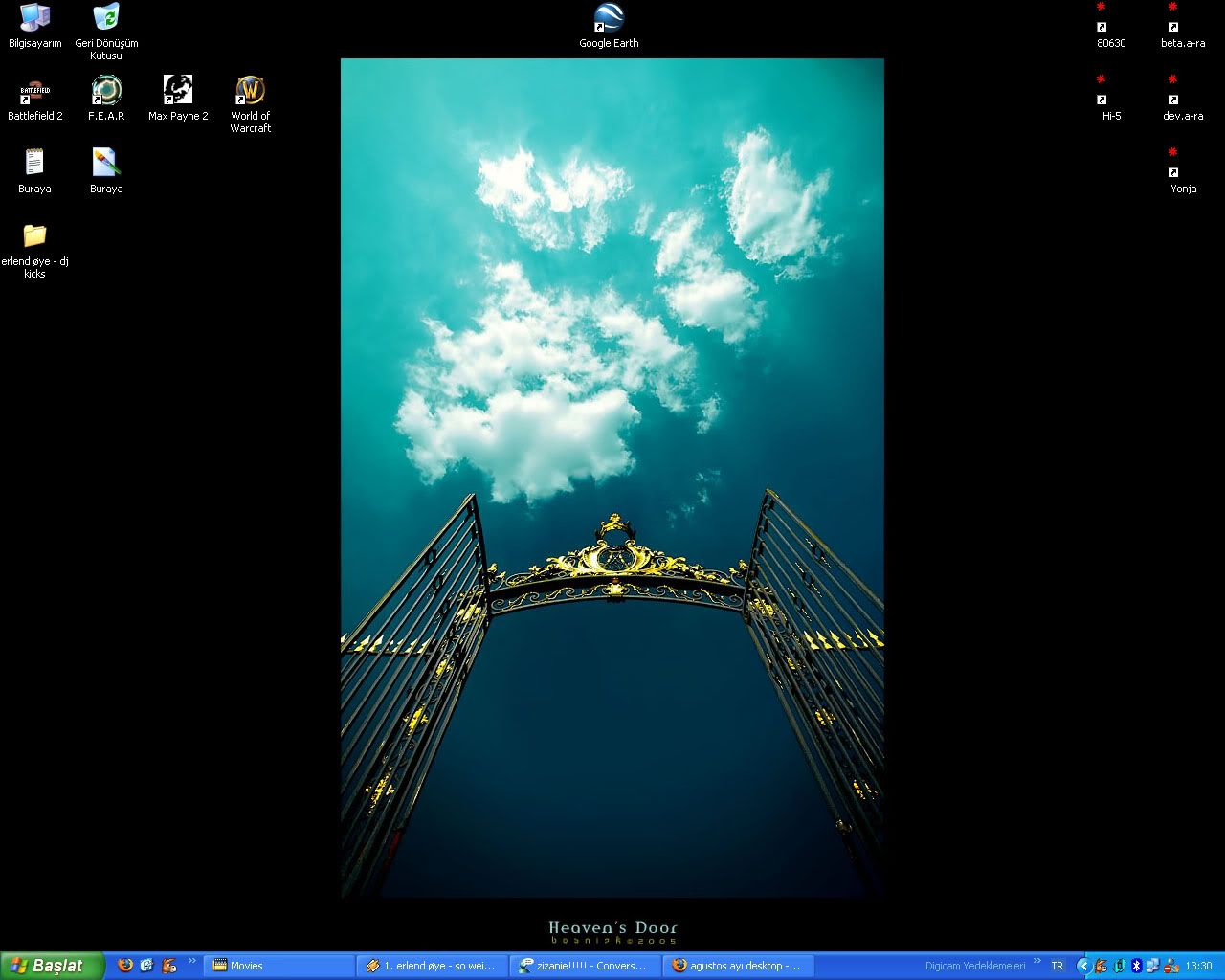Switch to agustos ayı desktop Firefox window

[x=739, y=966]
